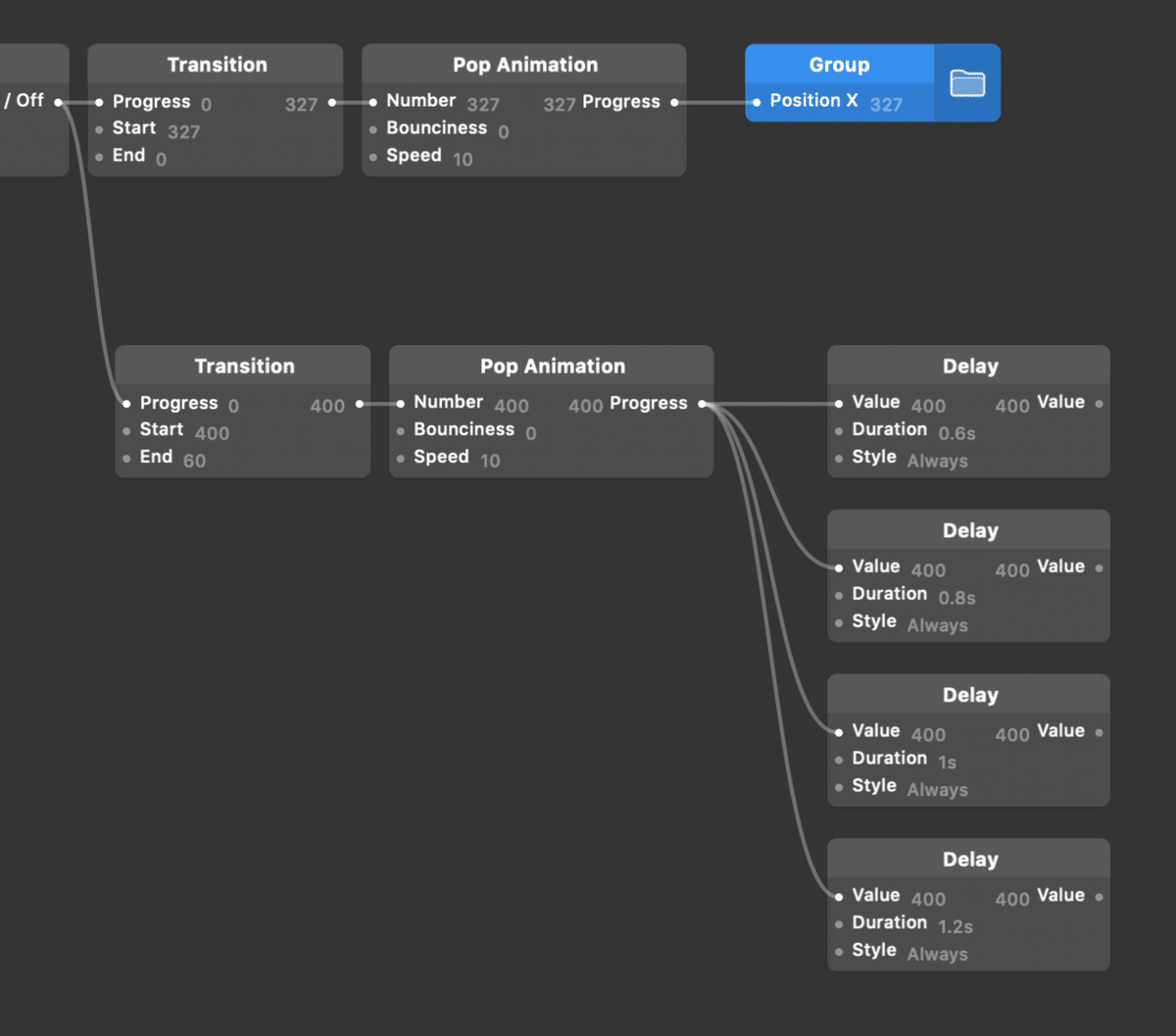Viewport: 1176px width, 1036px height.
Task: Click the On / Off output port dot
Action: [59, 102]
